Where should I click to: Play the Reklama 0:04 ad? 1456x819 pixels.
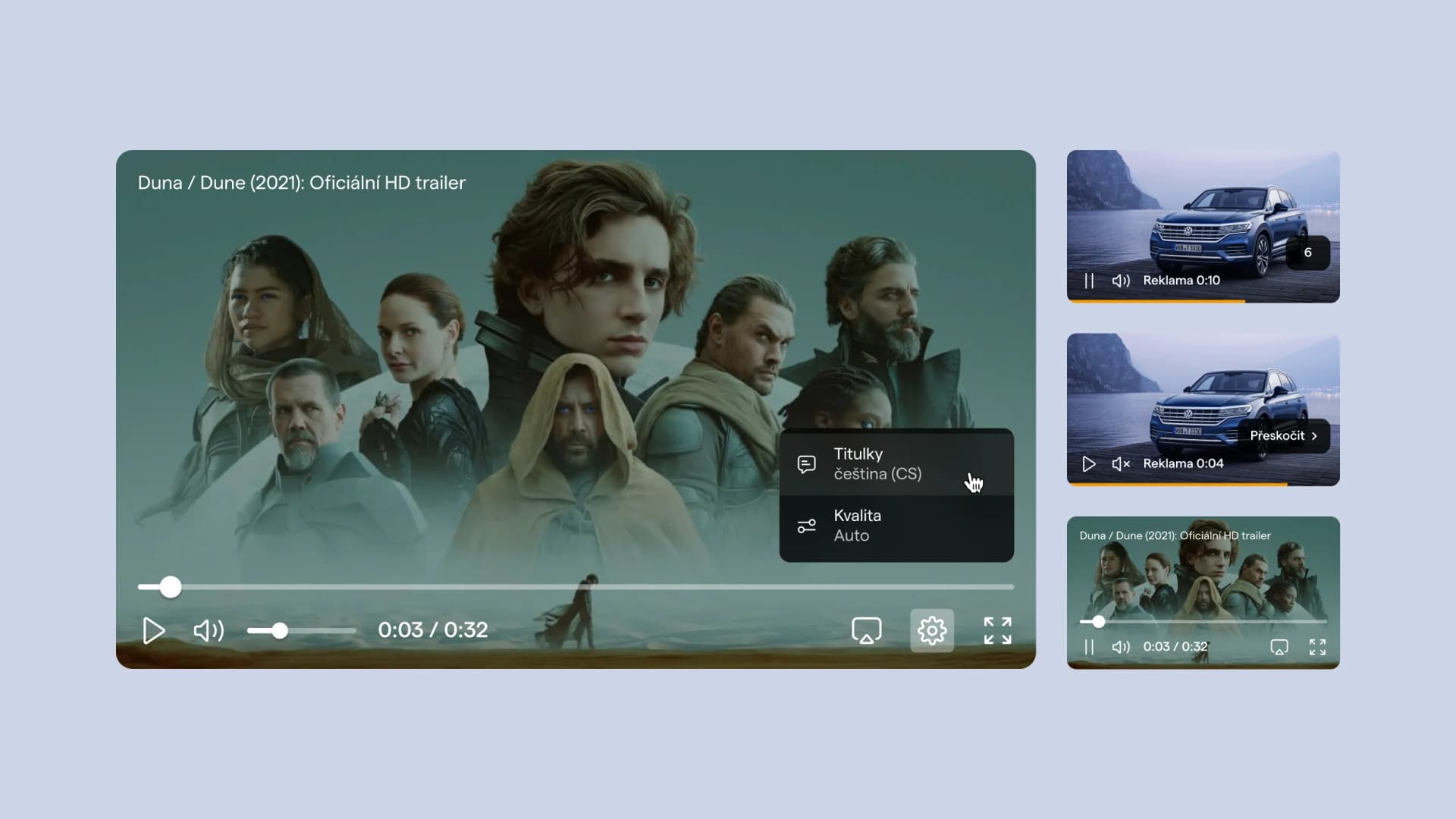[x=1089, y=463]
